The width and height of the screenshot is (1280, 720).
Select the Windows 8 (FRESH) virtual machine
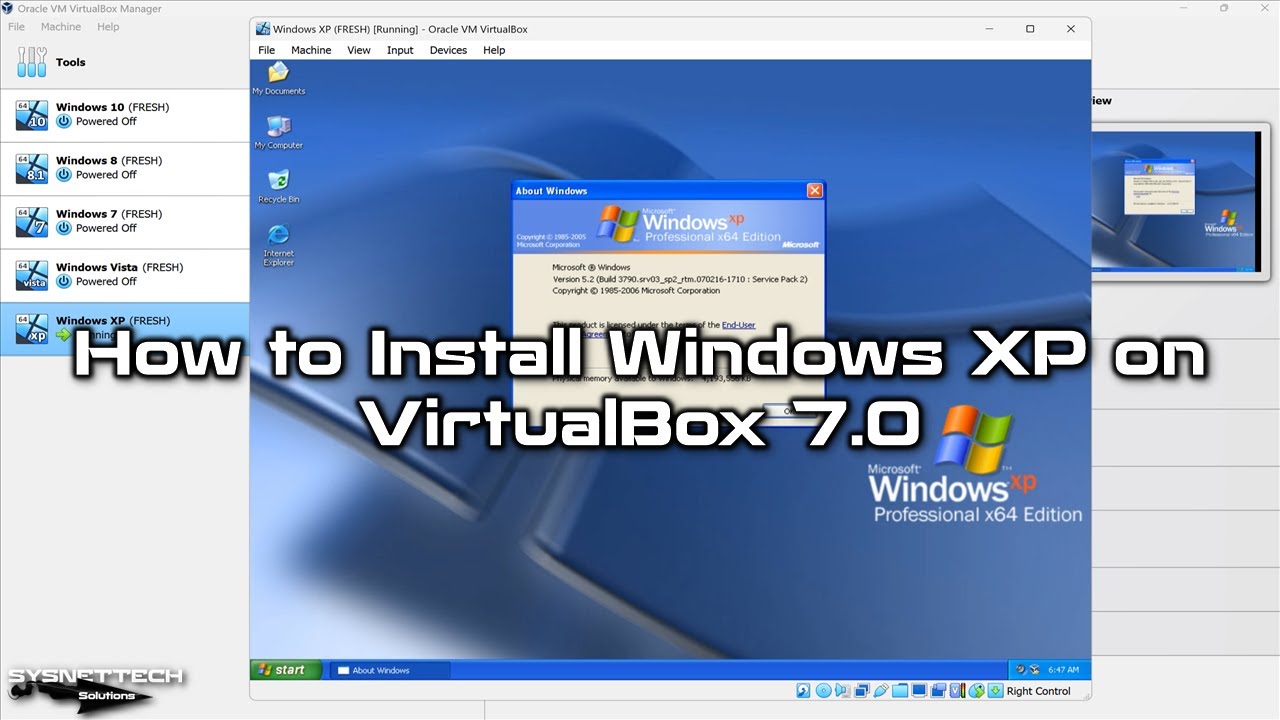124,168
